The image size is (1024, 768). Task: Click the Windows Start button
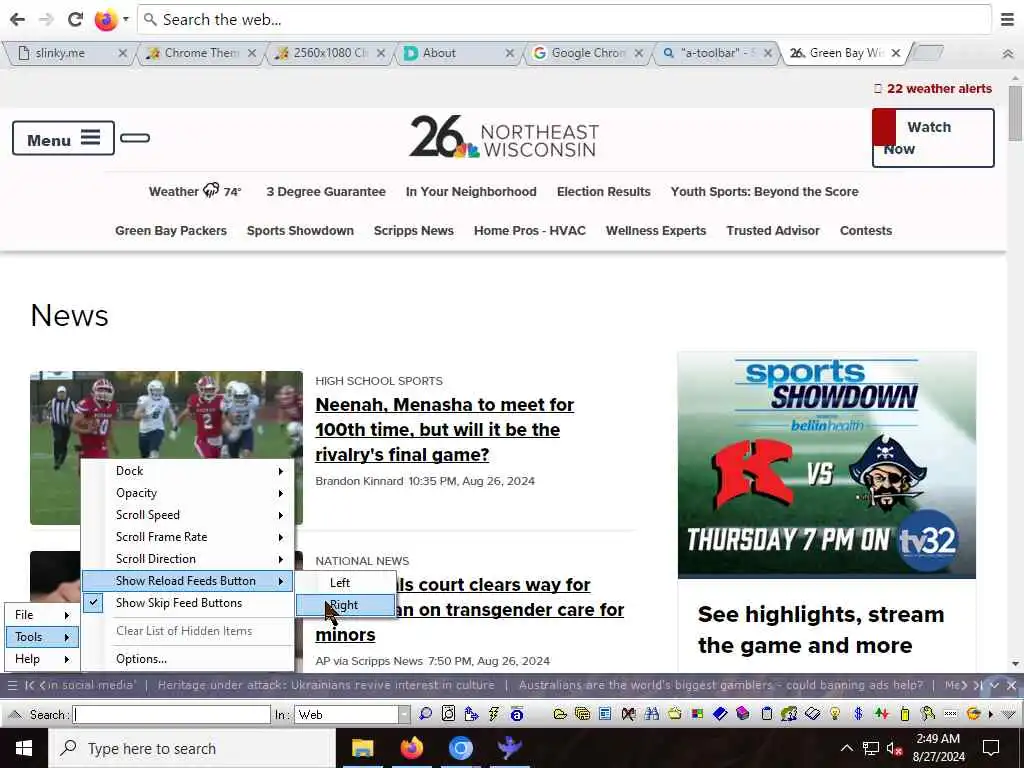(24, 748)
